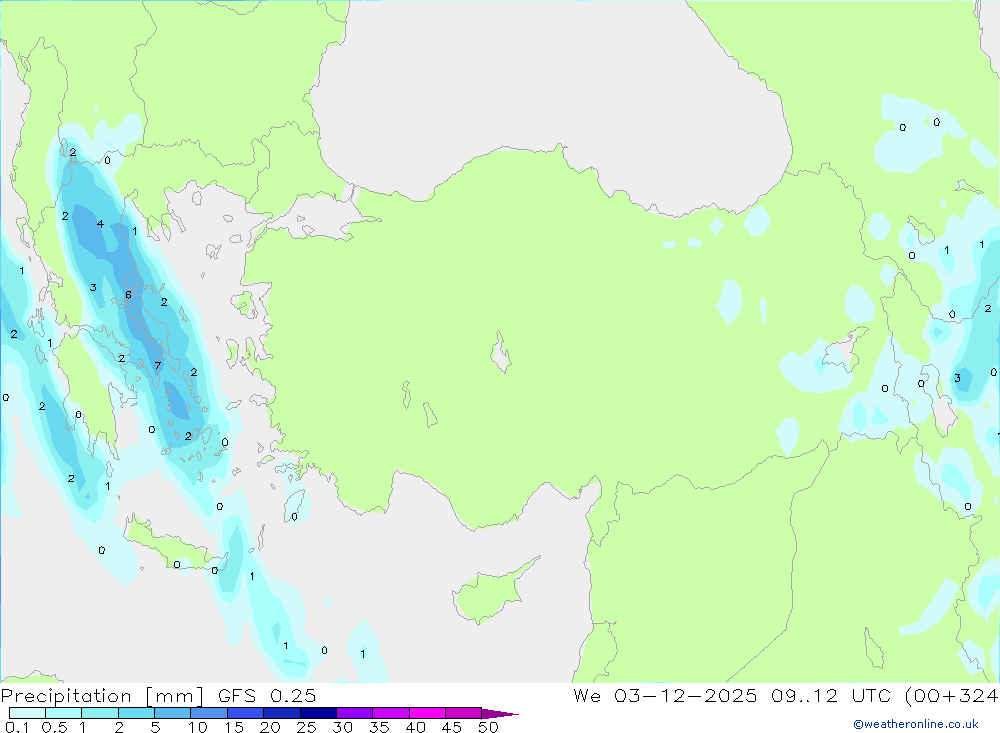1000x733 pixels.
Task: Click the 'We 03-12-2025' date text
Action: tap(665, 696)
